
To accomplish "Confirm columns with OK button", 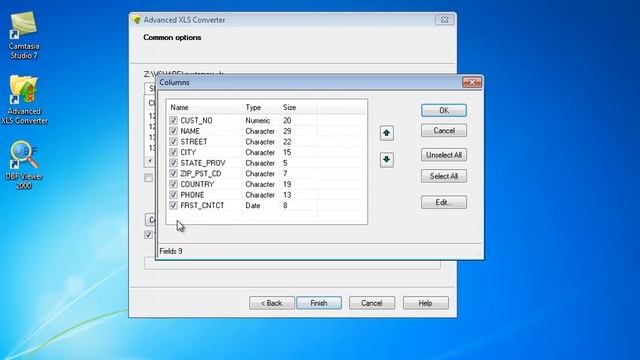I will pyautogui.click(x=444, y=110).
